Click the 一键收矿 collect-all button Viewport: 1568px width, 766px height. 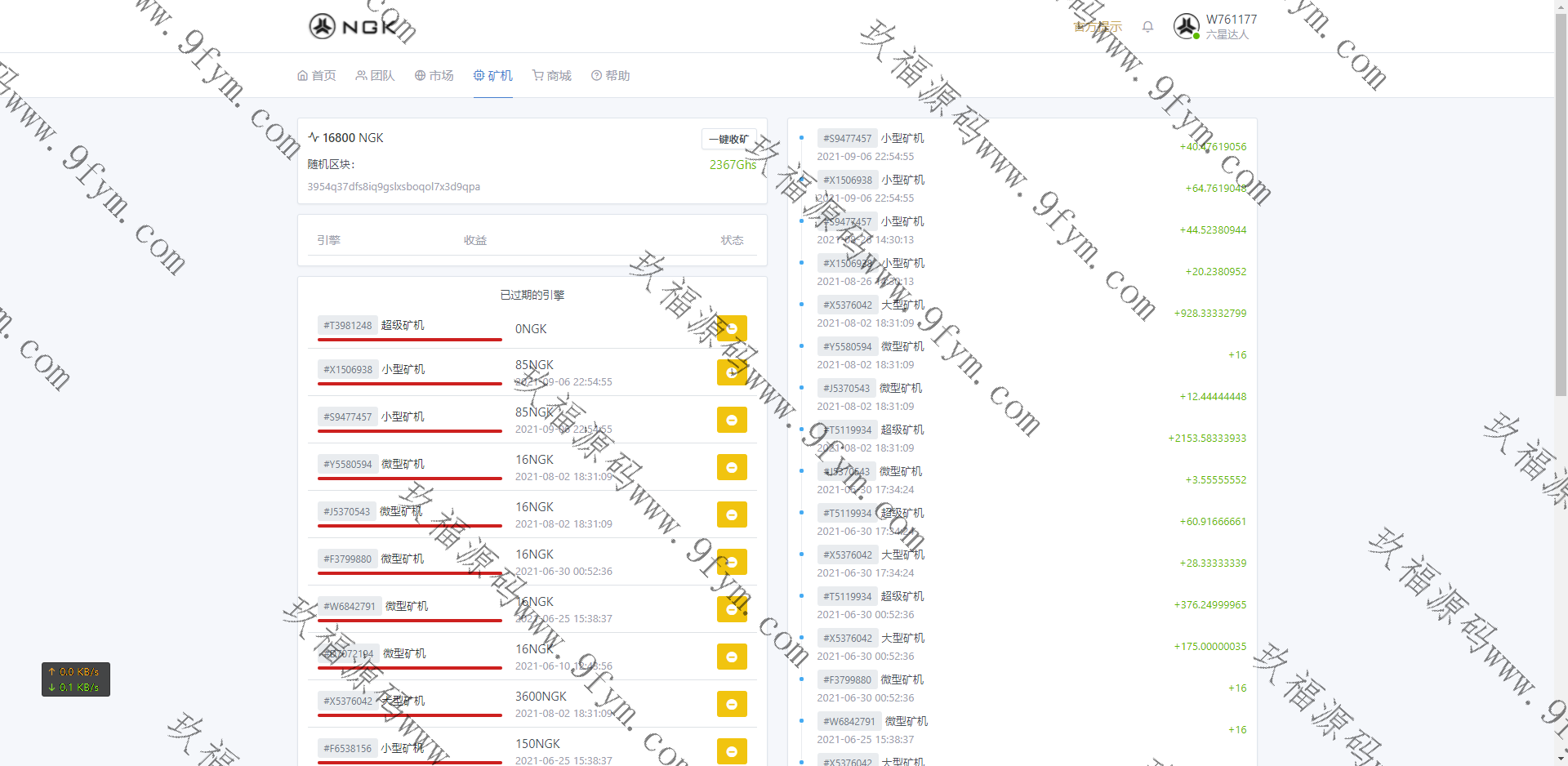(728, 139)
